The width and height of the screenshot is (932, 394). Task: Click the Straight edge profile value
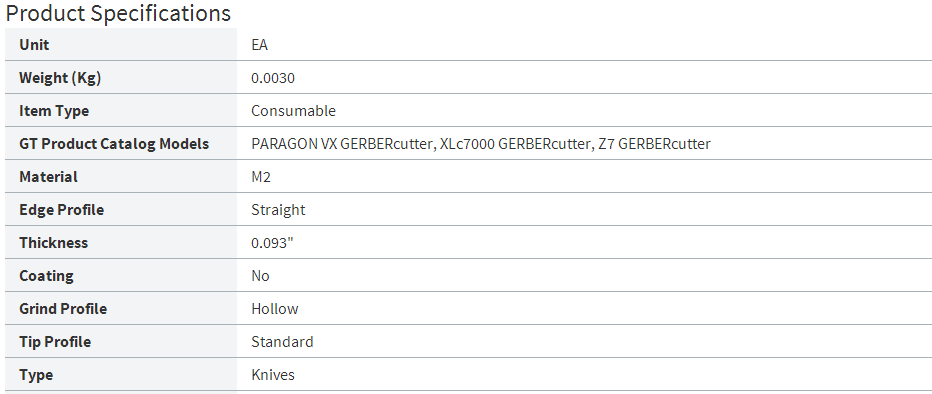278,210
